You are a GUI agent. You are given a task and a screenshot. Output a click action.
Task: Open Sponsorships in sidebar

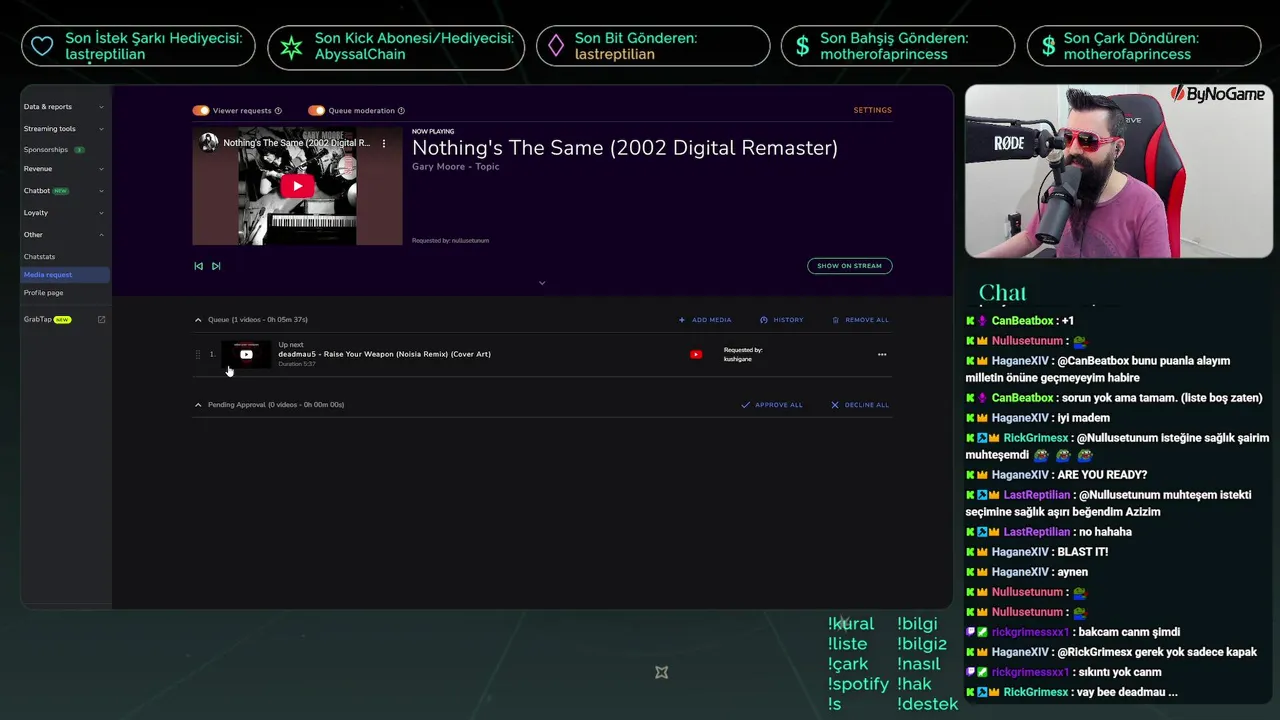click(46, 150)
